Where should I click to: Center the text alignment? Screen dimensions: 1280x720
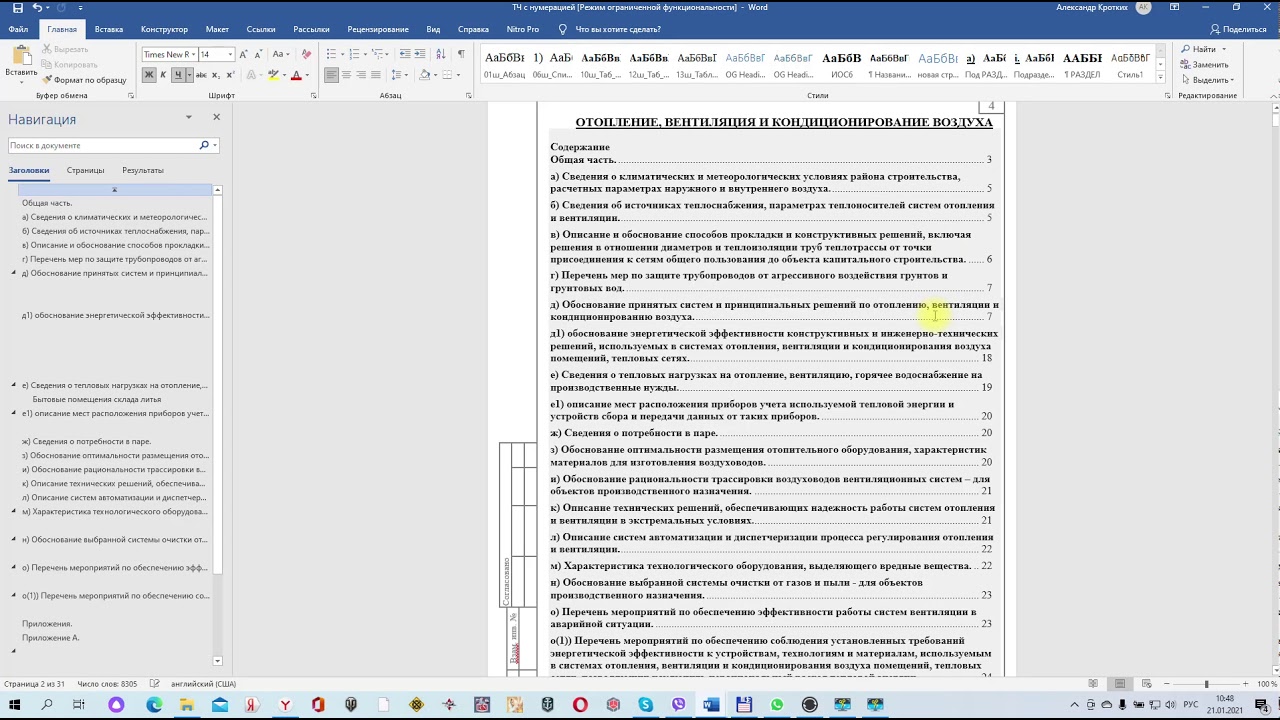coord(346,75)
